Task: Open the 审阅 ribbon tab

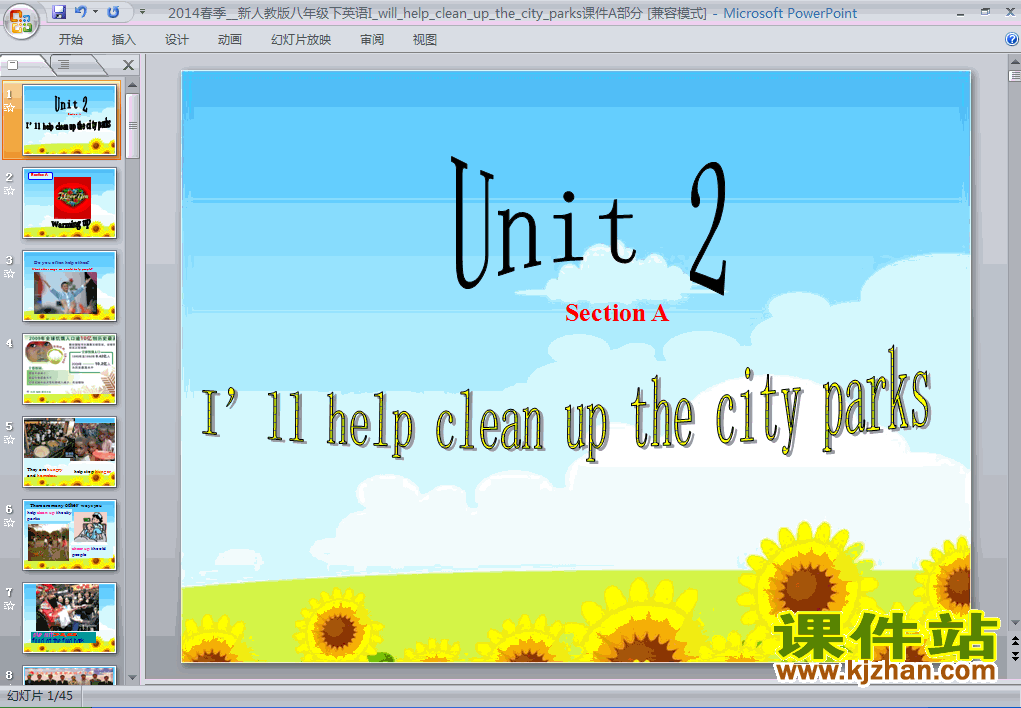Action: pos(372,40)
